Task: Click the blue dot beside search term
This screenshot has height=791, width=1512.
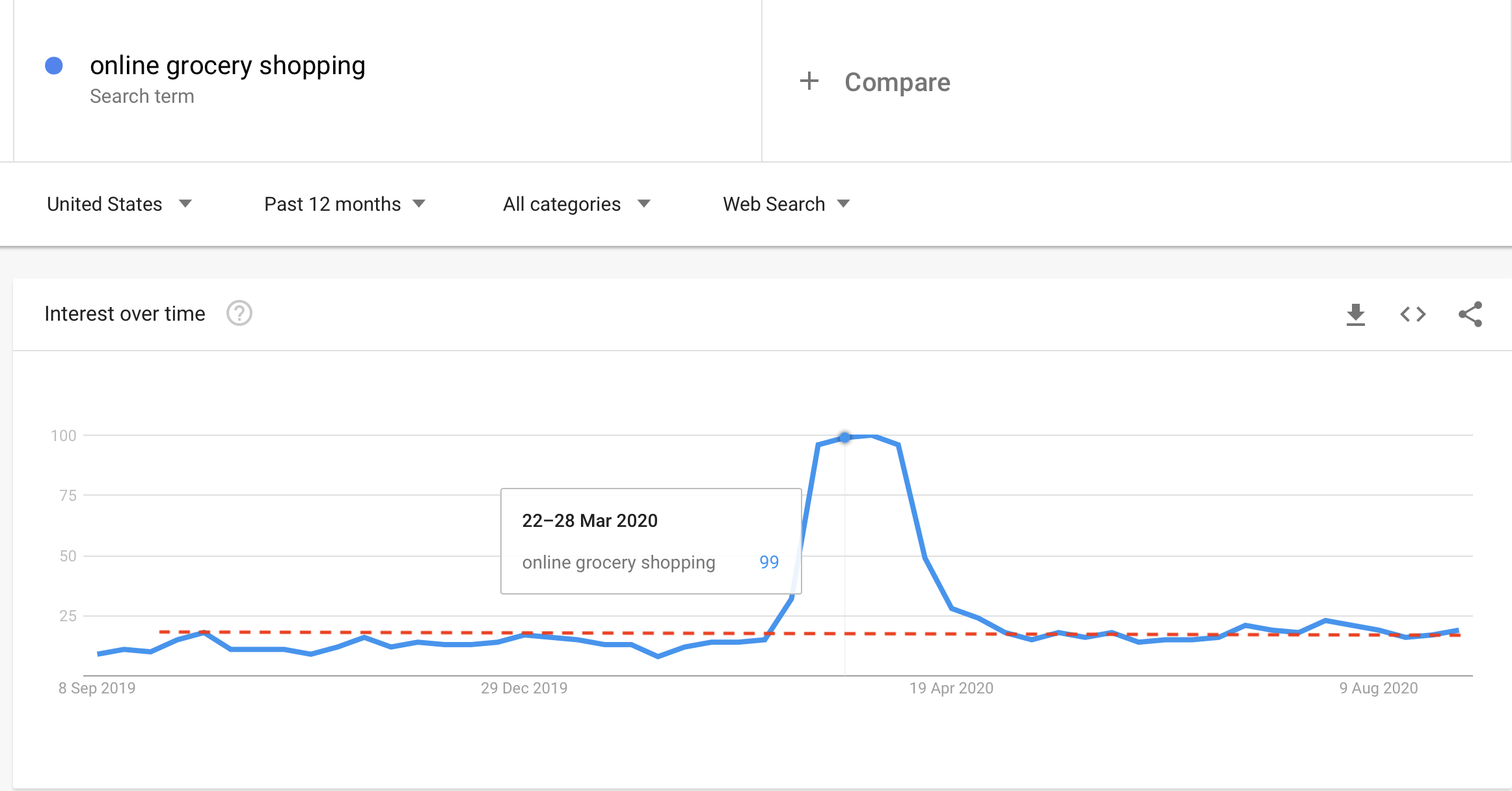Action: (x=54, y=66)
